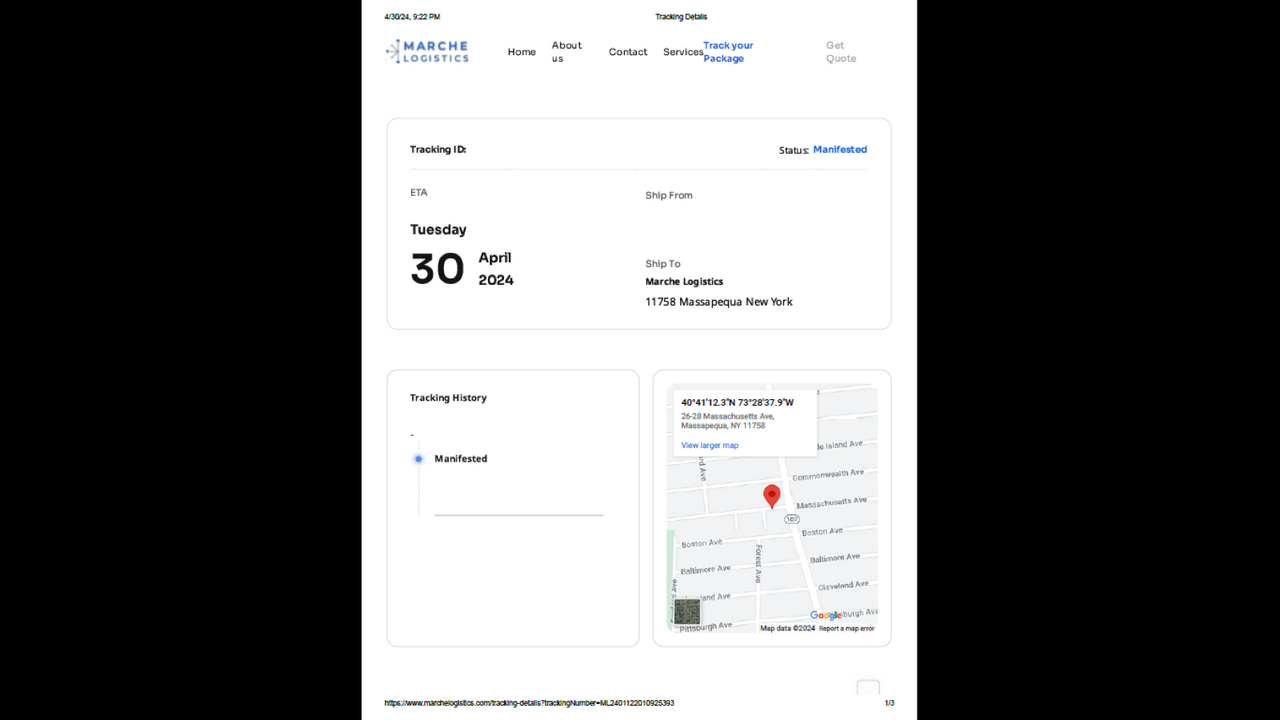Click the Cleveland Ave street label
The image size is (1280, 720).
843,585
